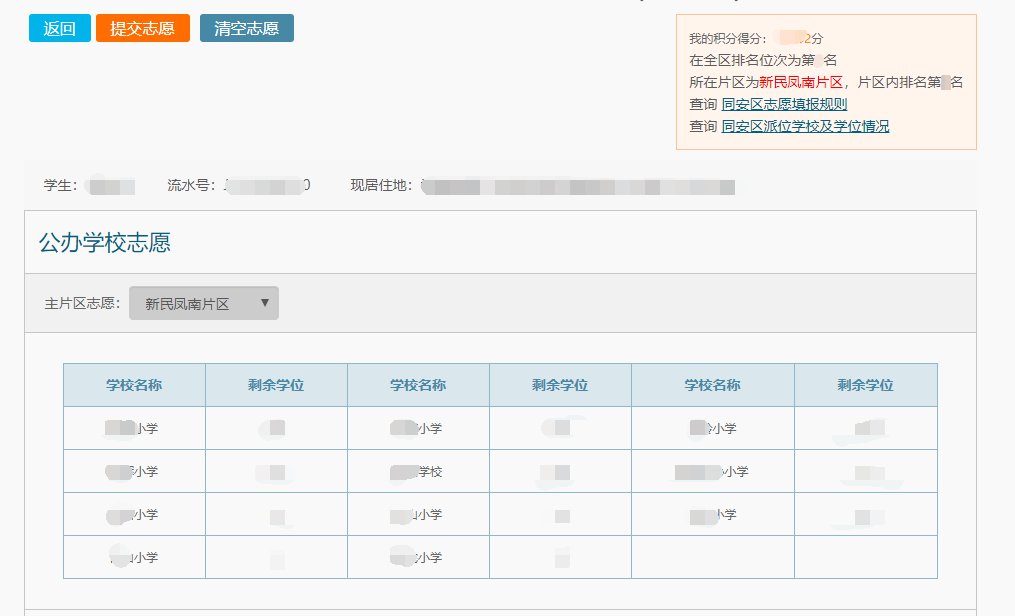This screenshot has height=616, width=1015.
Task: Click the leftmost 剩余学位 column header
Action: pos(276,385)
